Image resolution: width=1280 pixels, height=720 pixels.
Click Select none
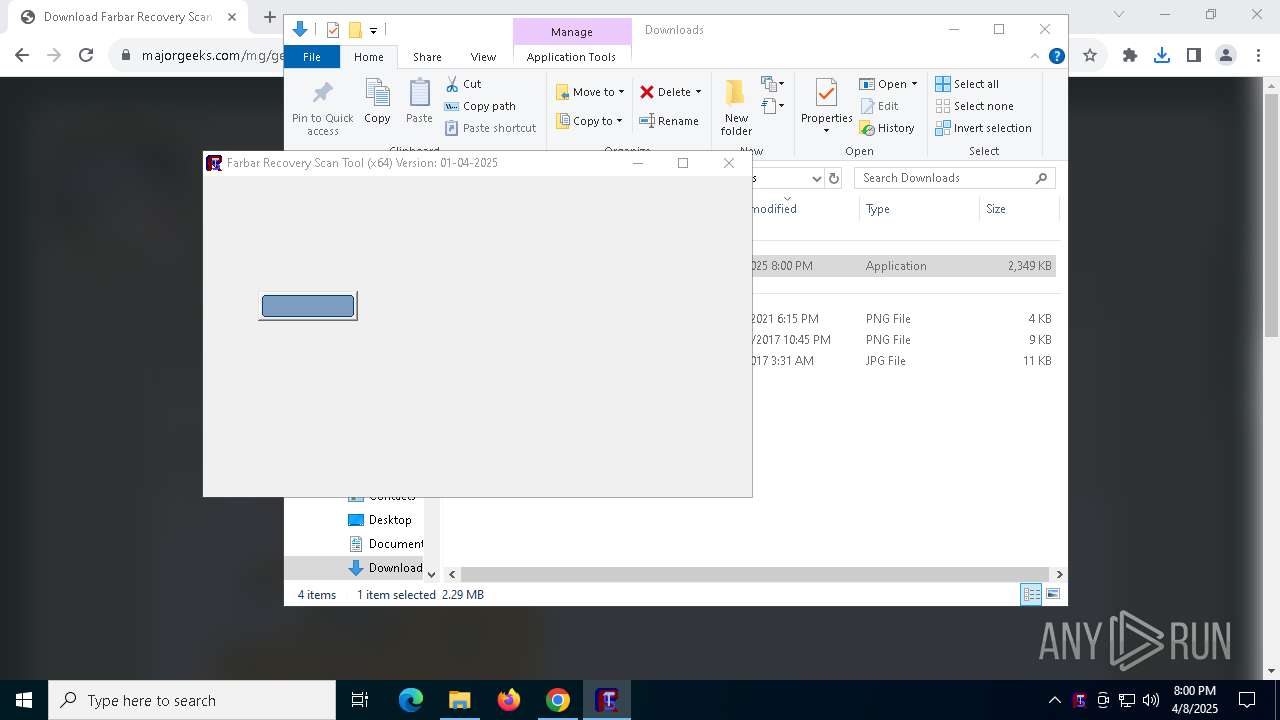pyautogui.click(x=974, y=106)
